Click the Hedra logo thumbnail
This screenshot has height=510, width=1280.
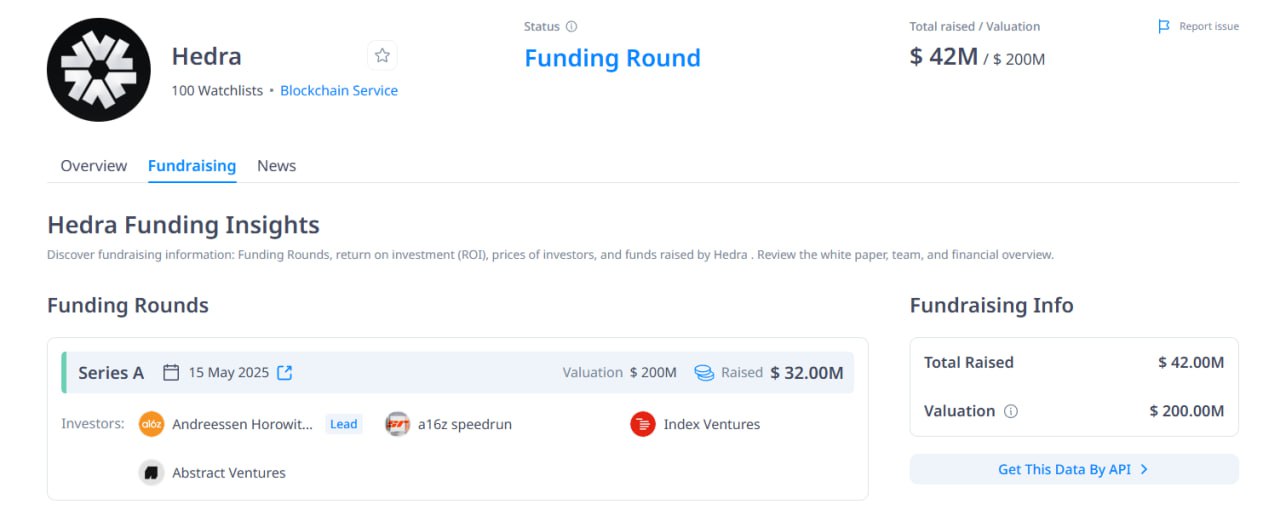(99, 70)
